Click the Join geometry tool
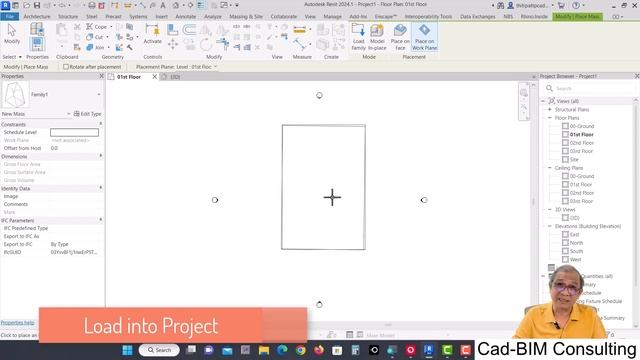 click(x=96, y=48)
